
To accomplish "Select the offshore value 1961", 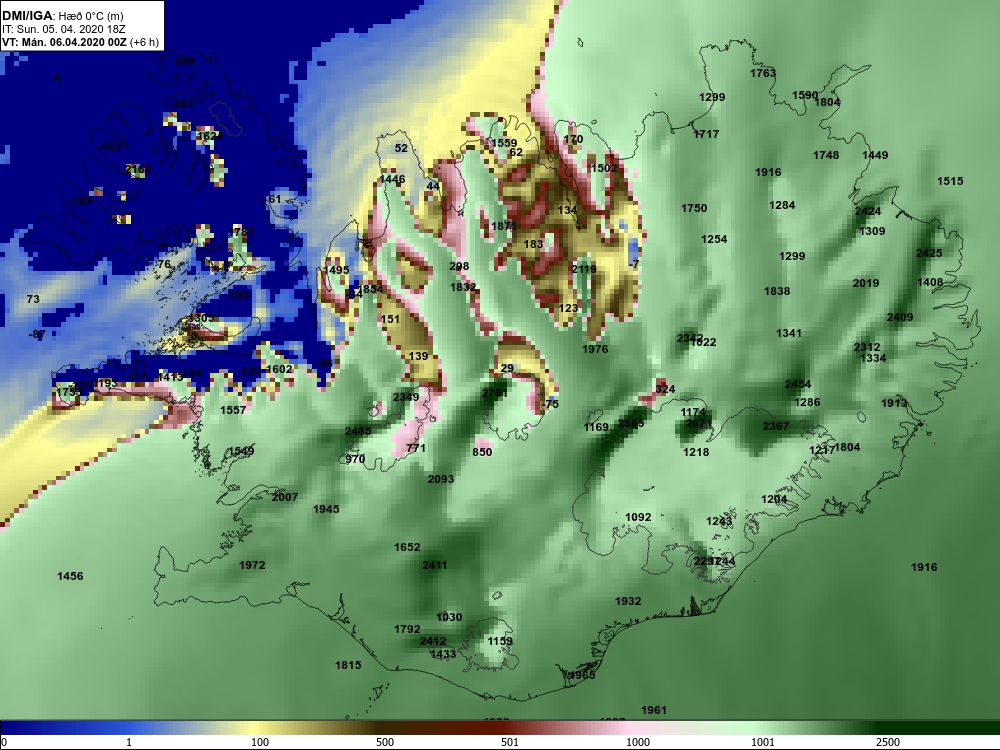I will click(x=654, y=710).
